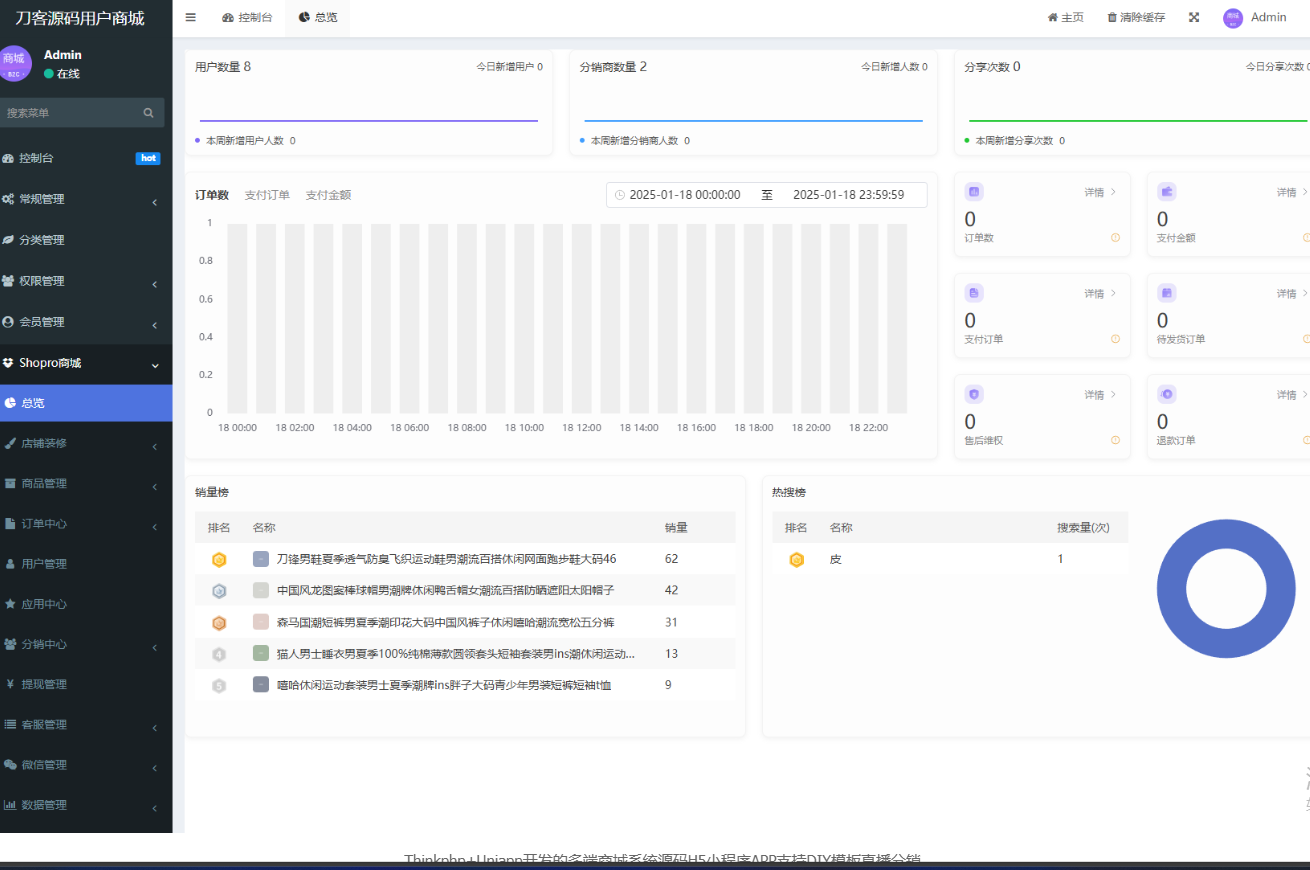Click 清除缓存 in top bar
This screenshot has width=1310, height=870.
point(1136,17)
